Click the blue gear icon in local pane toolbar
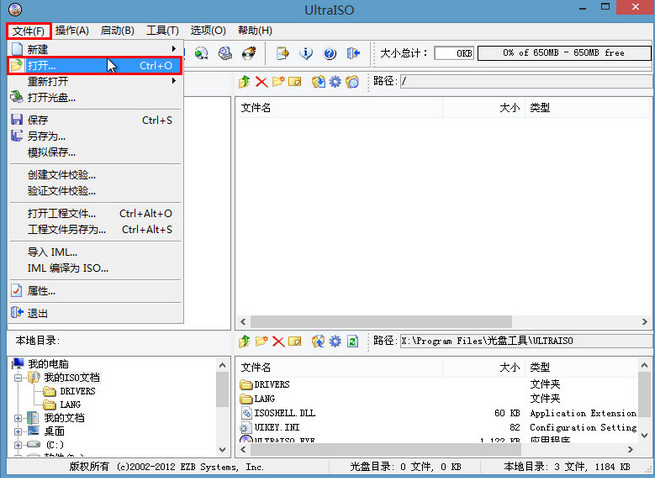The image size is (655, 478). [x=335, y=341]
